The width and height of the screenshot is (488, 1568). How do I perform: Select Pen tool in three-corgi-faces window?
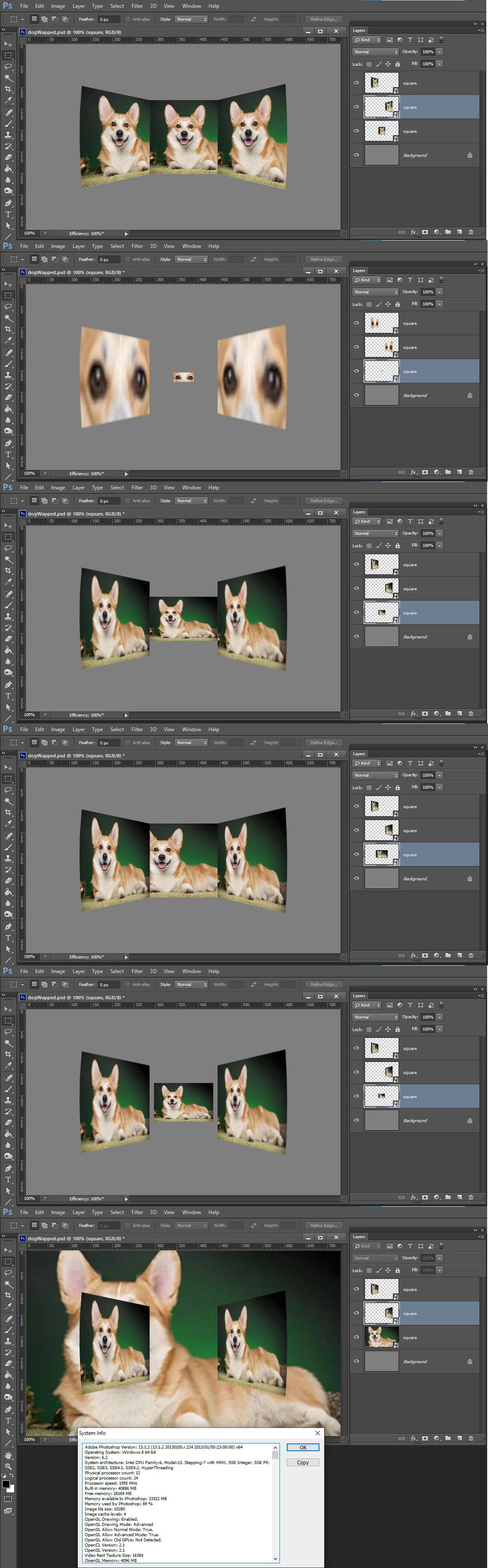tap(8, 203)
